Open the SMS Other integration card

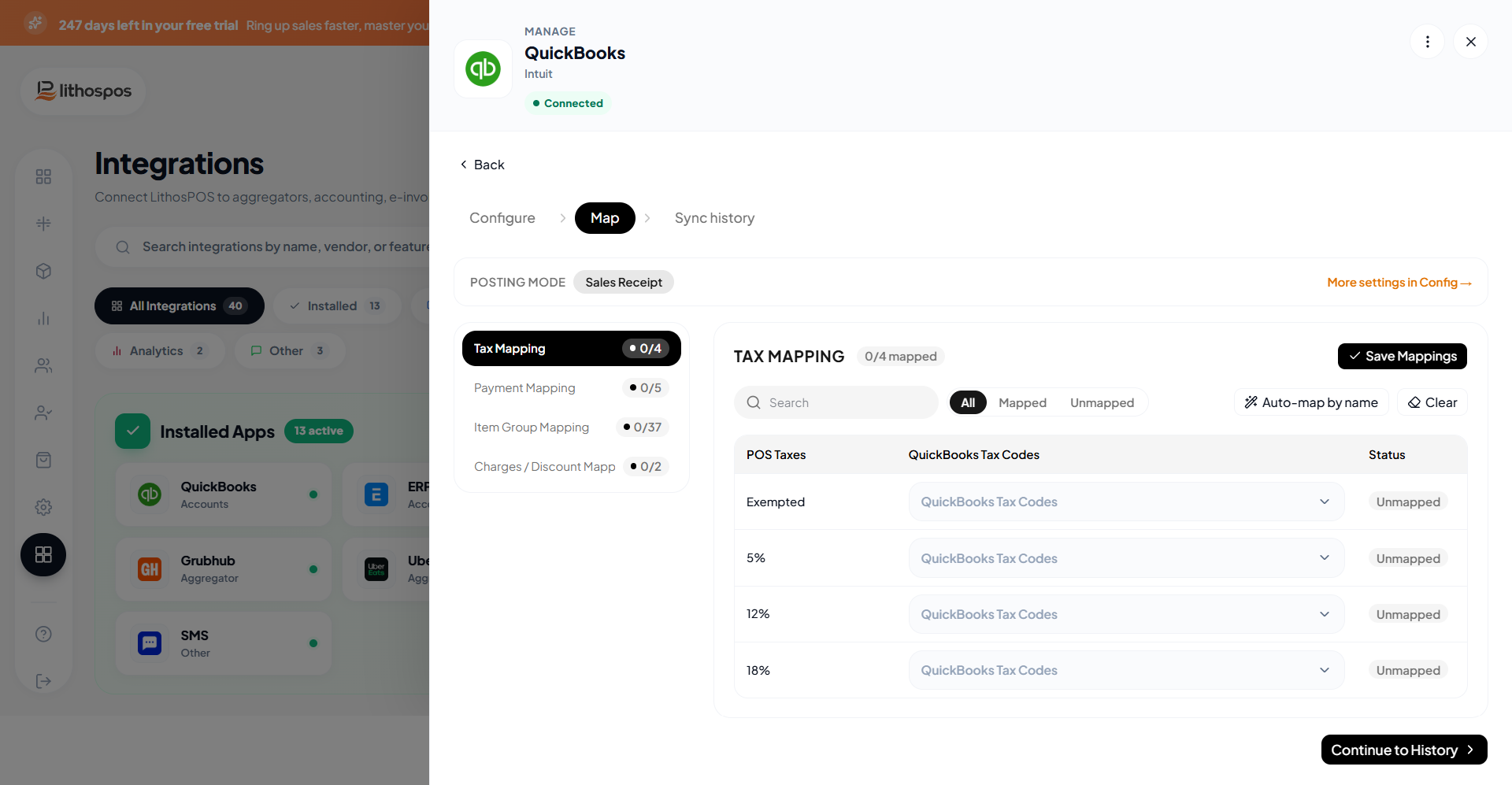[223, 643]
